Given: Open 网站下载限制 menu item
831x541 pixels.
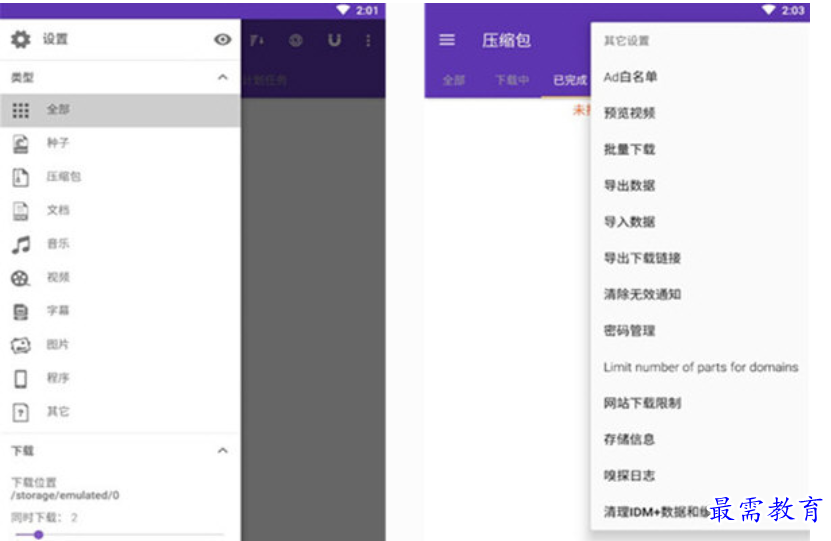Looking at the screenshot, I should 642,403.
